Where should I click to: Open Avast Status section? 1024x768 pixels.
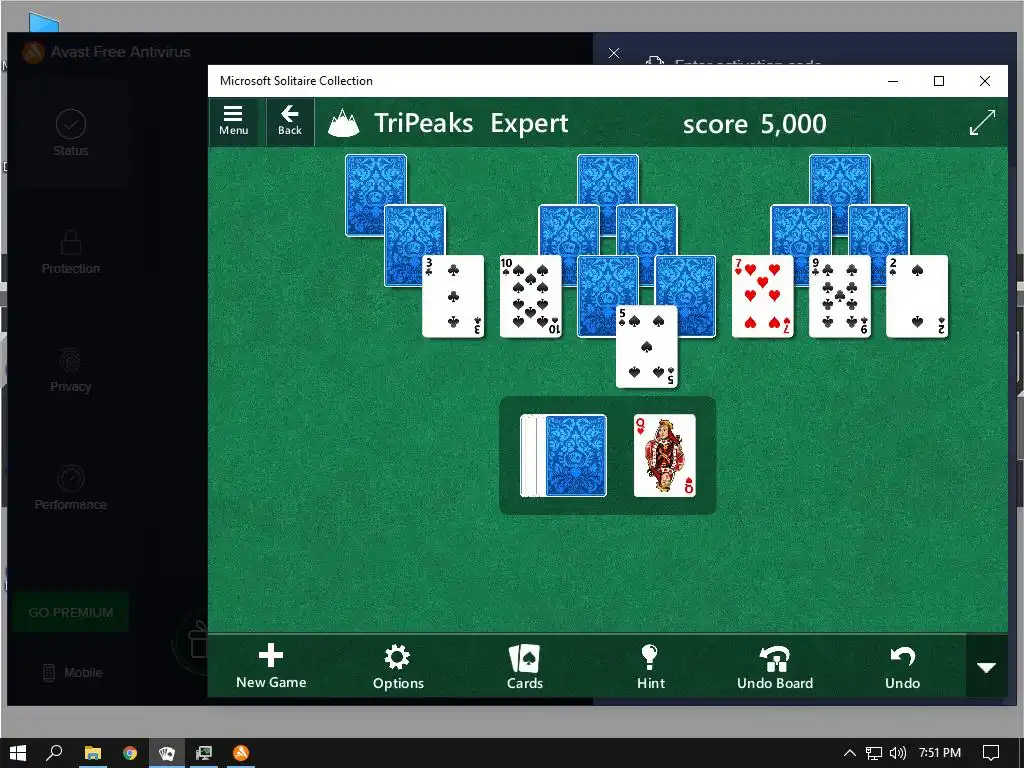coord(71,134)
